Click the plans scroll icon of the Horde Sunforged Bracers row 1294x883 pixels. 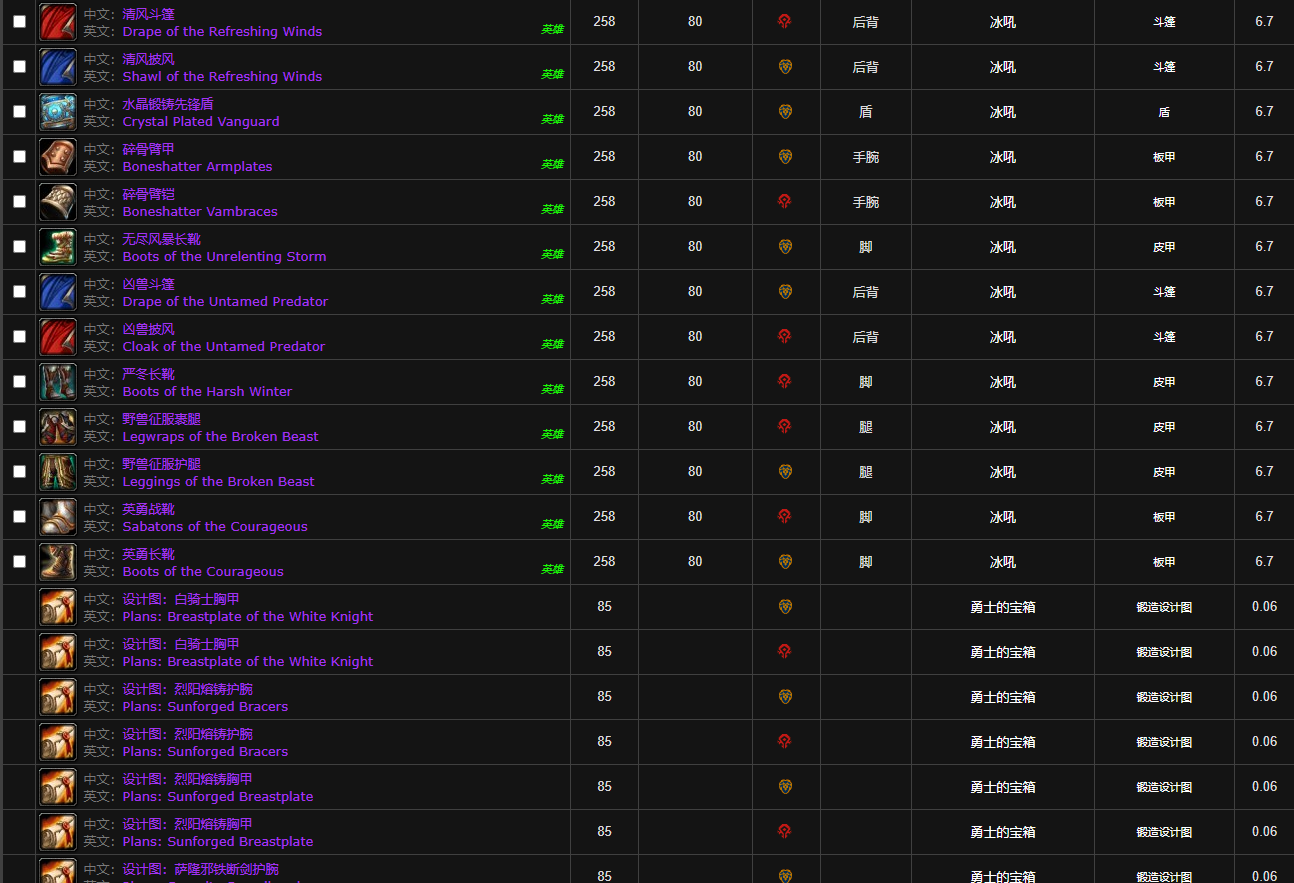tap(58, 742)
